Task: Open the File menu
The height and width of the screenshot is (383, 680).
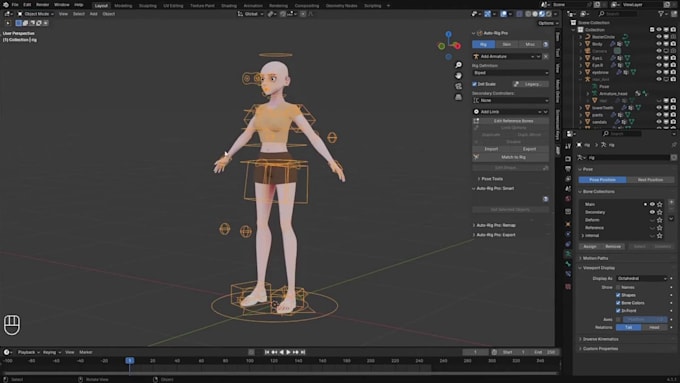Action: coord(15,5)
